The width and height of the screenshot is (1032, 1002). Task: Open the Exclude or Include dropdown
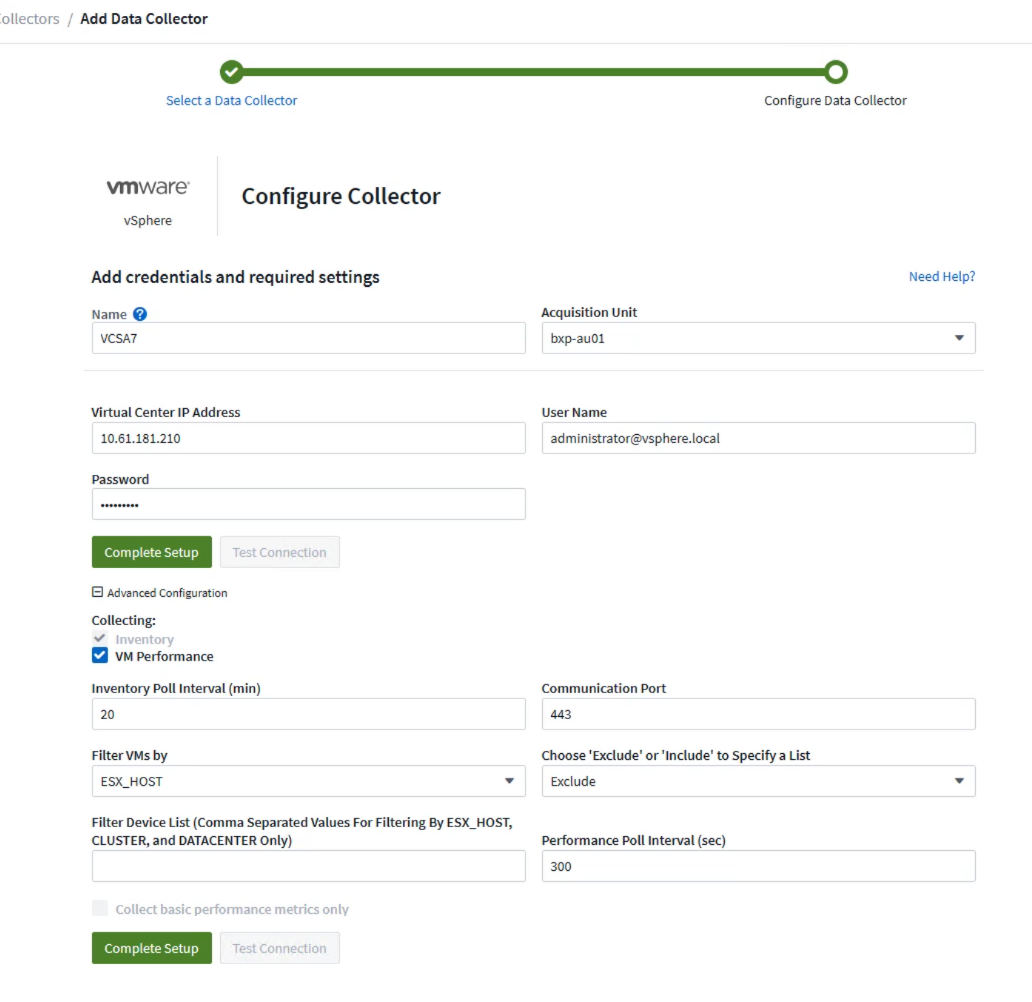click(x=758, y=781)
